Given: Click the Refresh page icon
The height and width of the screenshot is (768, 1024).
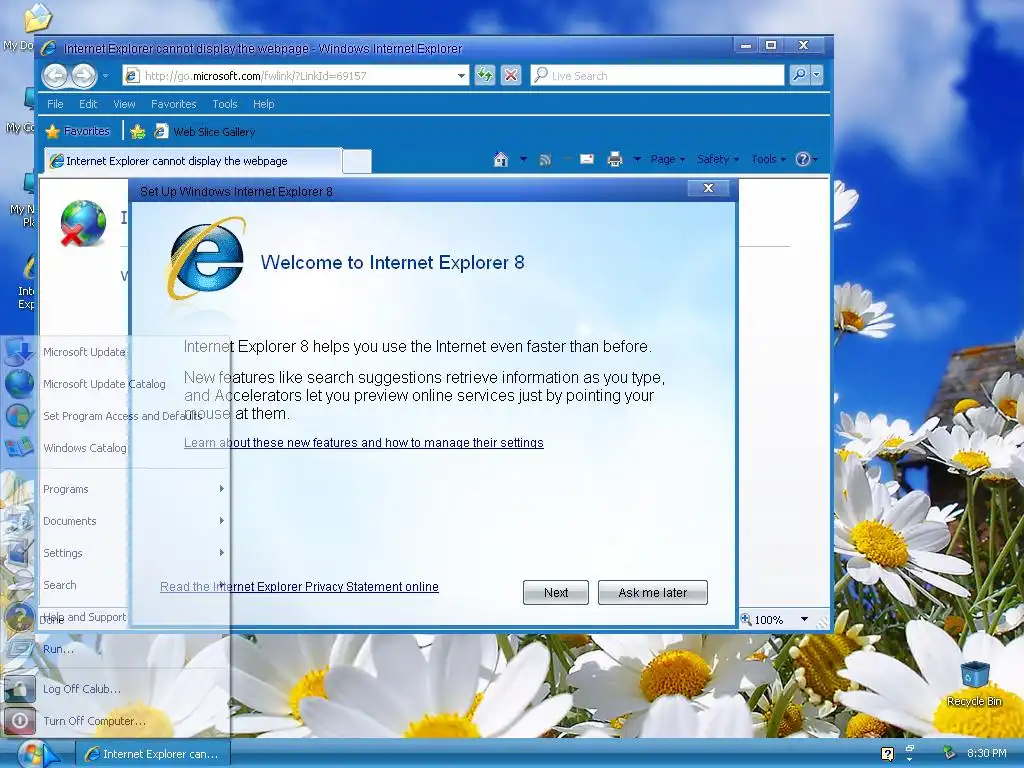Looking at the screenshot, I should pyautogui.click(x=485, y=76).
